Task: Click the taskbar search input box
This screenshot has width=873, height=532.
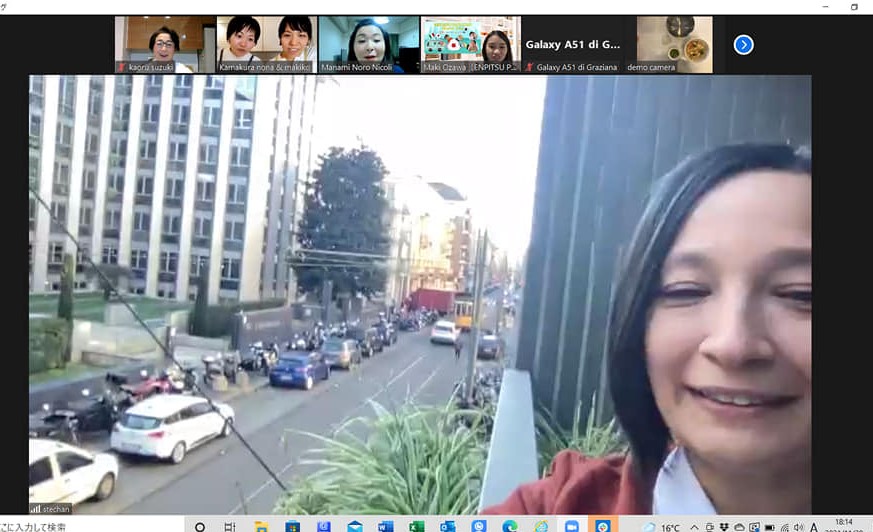Action: click(90, 526)
